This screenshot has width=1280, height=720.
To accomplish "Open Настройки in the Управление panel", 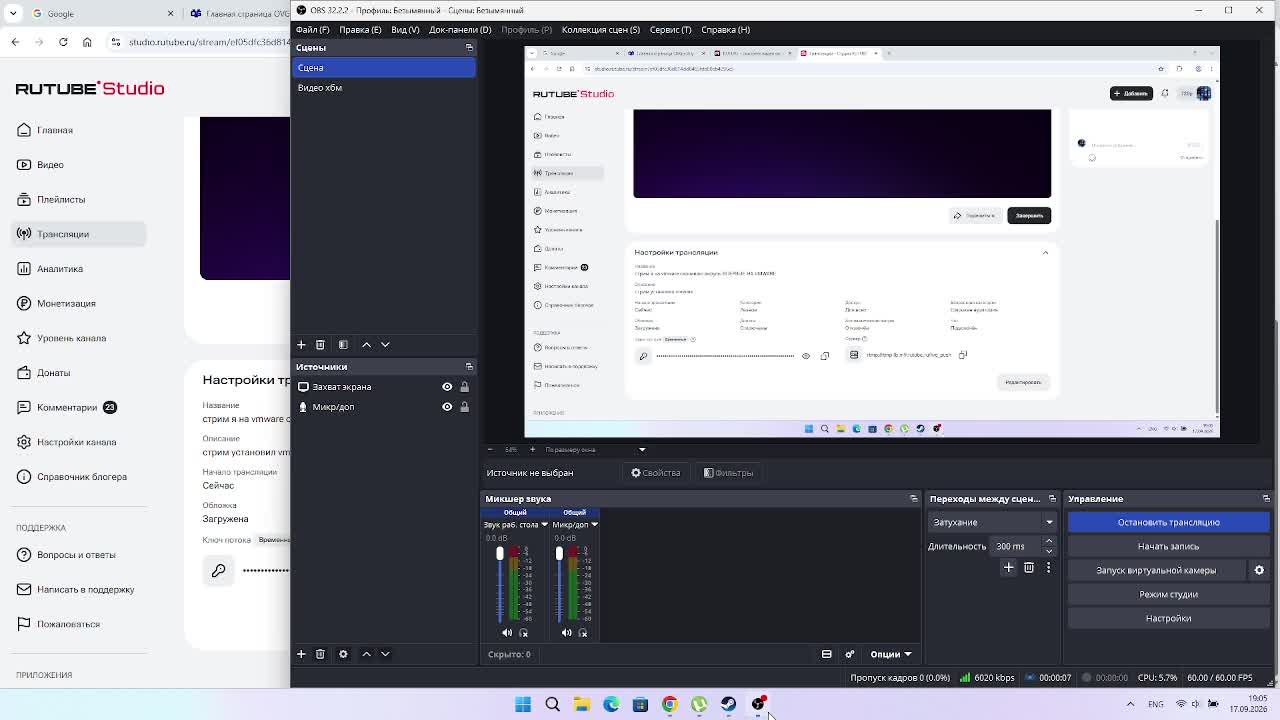I will (x=1169, y=618).
